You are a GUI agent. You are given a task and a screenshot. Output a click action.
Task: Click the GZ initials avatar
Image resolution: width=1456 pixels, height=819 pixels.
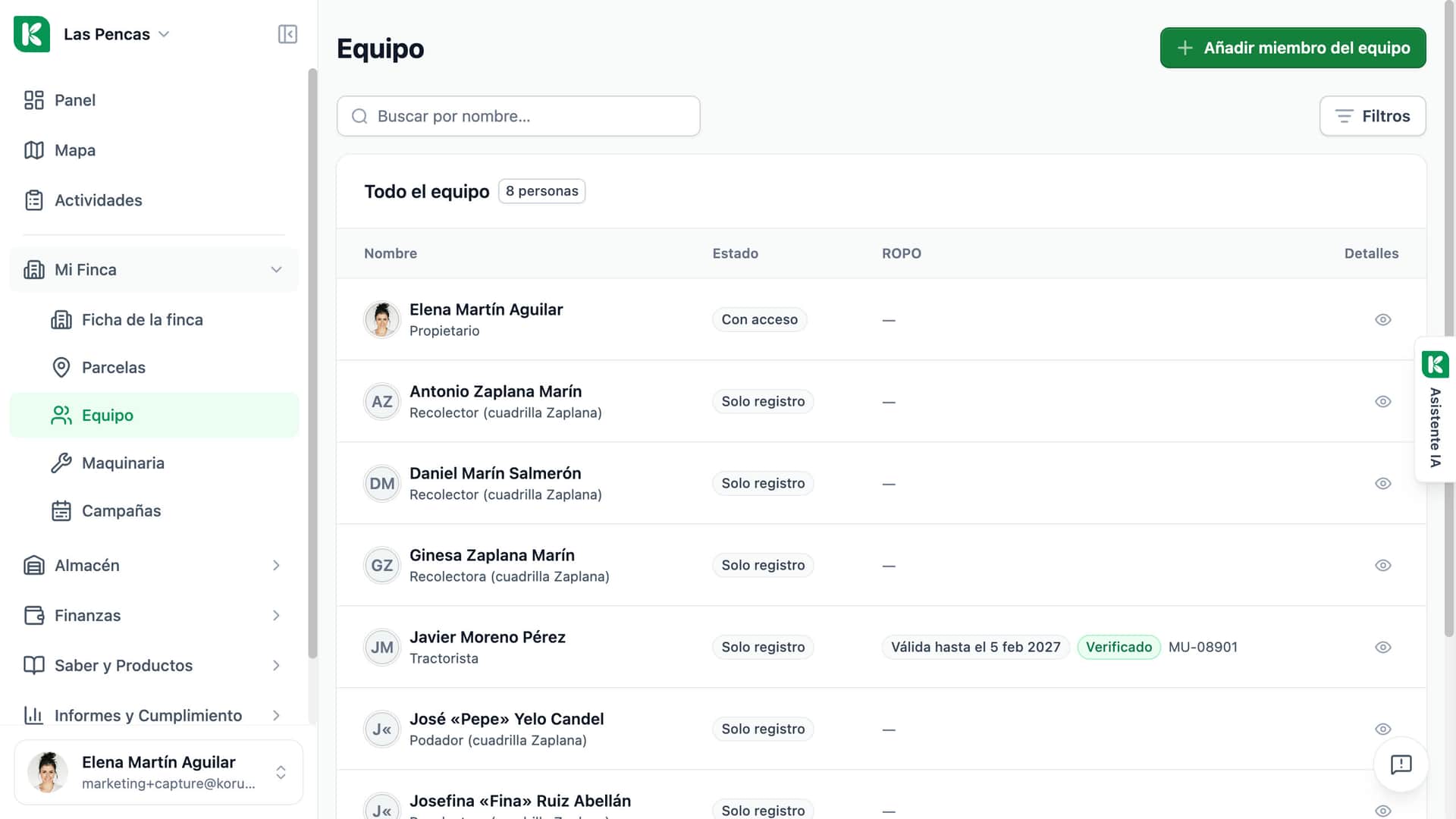pos(382,565)
